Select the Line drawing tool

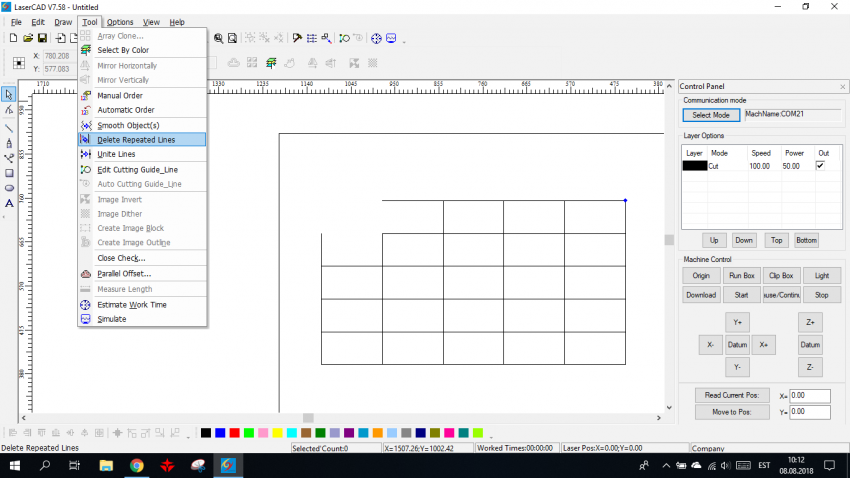click(x=9, y=128)
